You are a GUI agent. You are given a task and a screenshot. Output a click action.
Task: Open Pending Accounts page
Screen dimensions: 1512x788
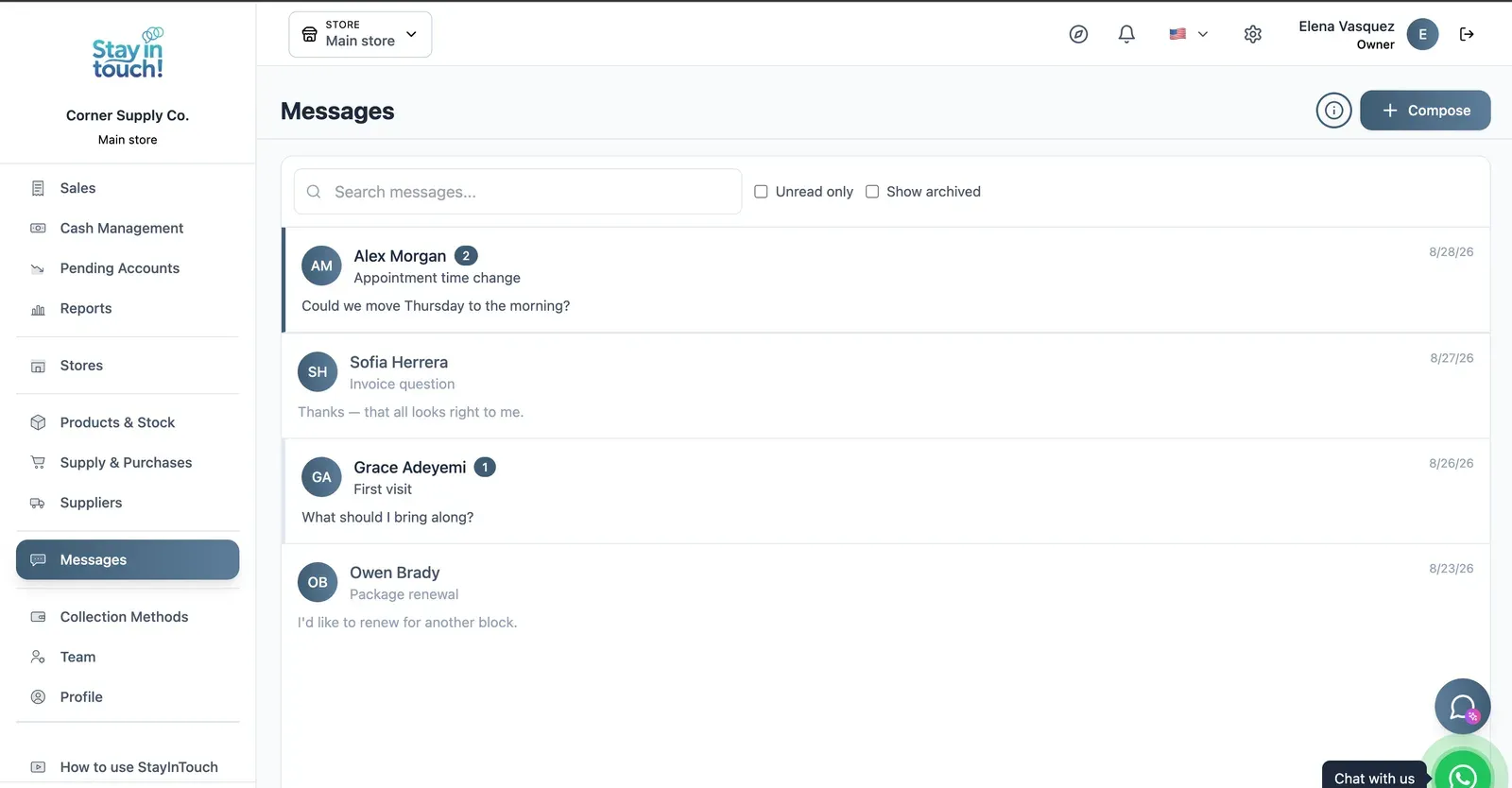click(x=128, y=268)
